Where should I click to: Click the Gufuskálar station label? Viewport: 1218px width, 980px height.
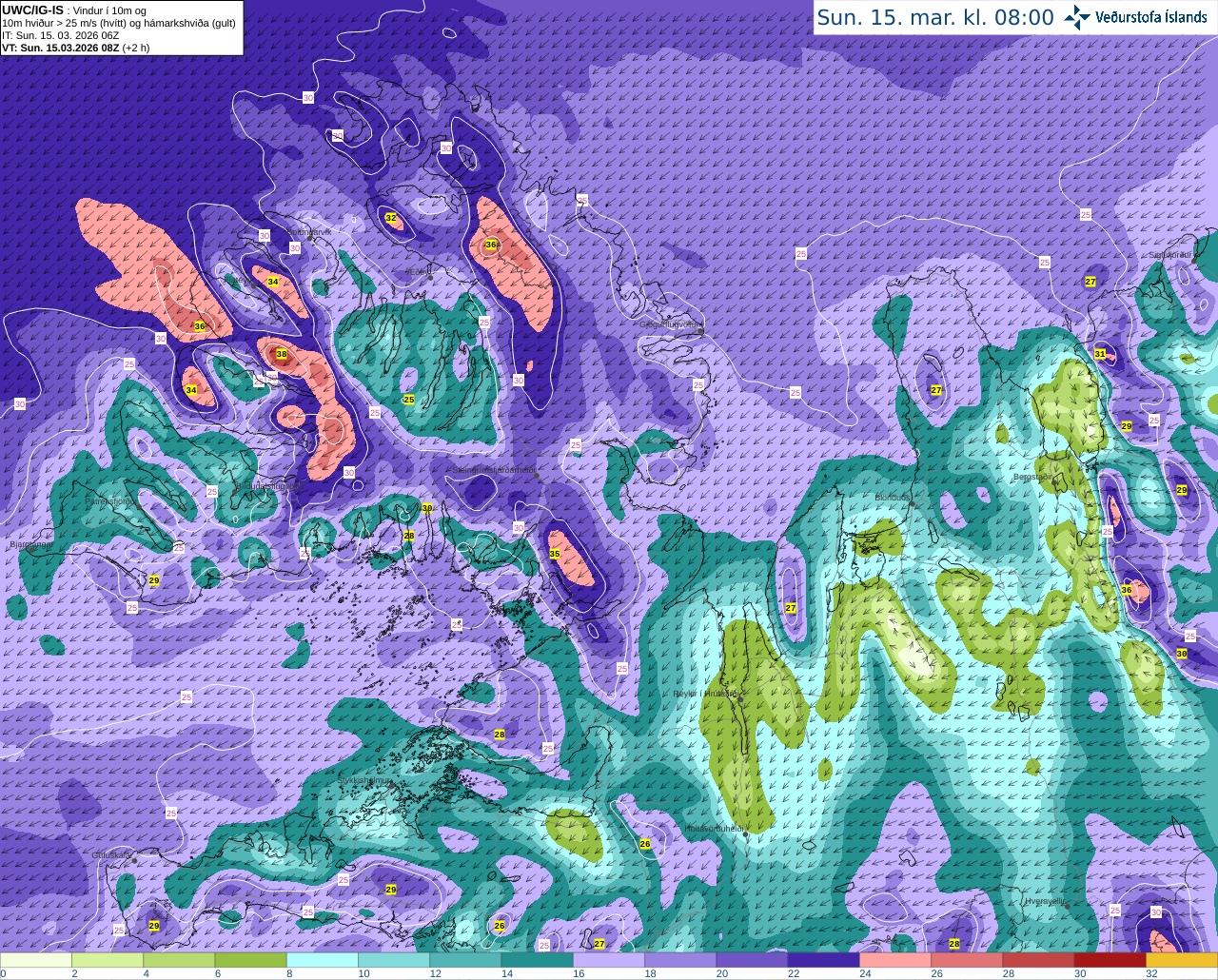[111, 855]
